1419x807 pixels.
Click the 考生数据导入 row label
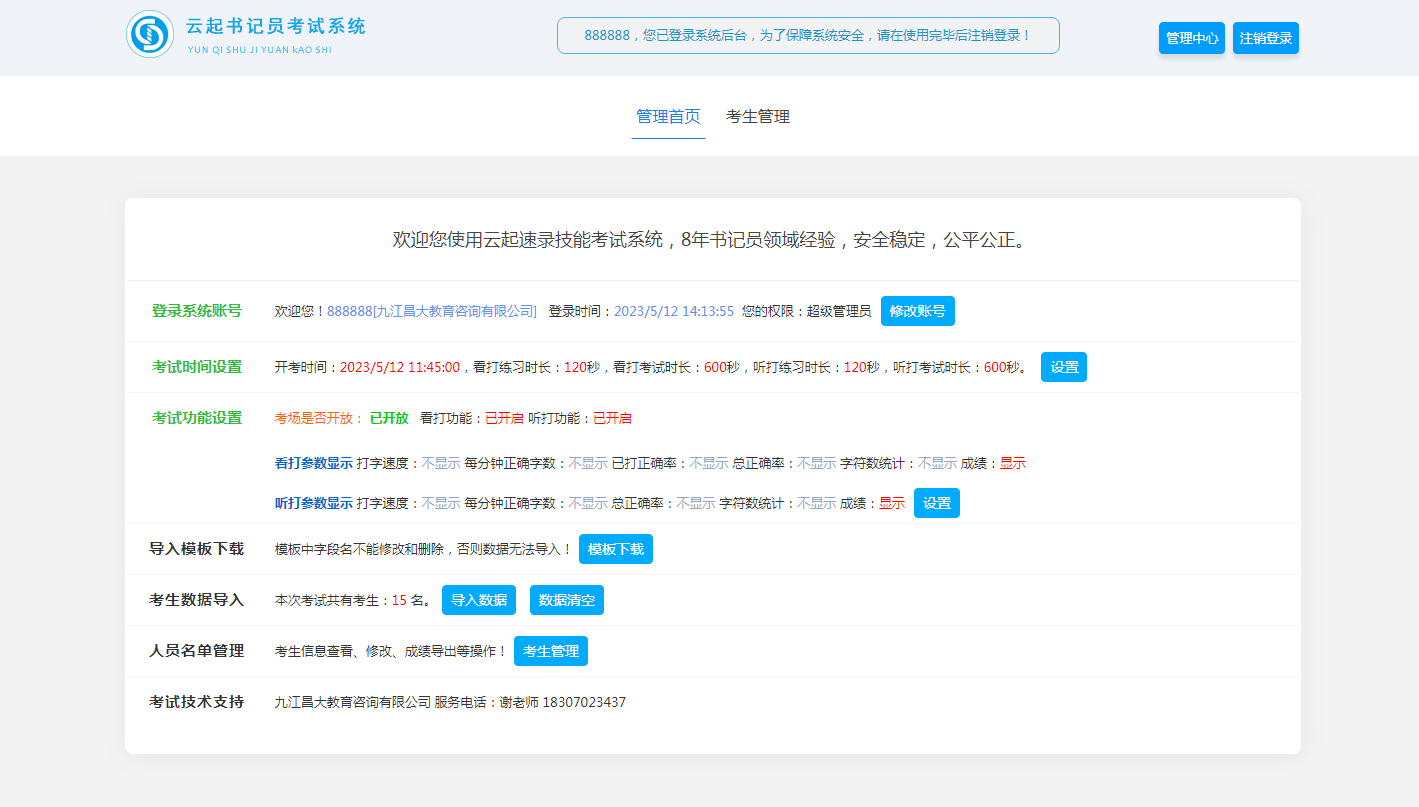(x=197, y=600)
